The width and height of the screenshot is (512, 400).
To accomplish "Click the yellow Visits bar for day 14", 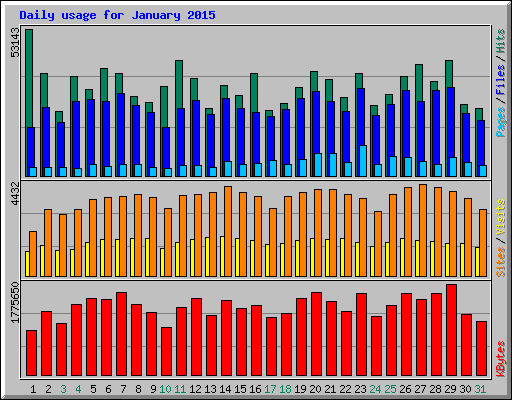I will coord(222,256).
